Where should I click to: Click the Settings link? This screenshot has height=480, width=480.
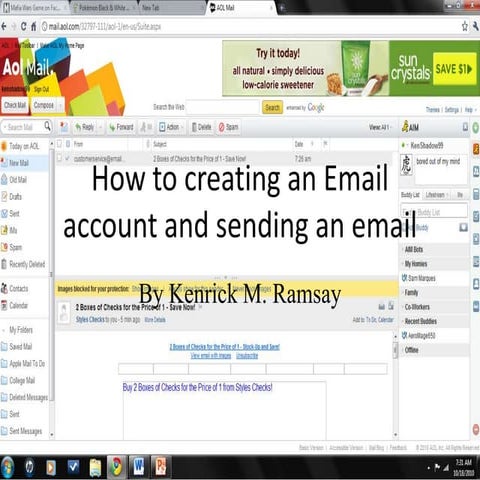(x=452, y=110)
